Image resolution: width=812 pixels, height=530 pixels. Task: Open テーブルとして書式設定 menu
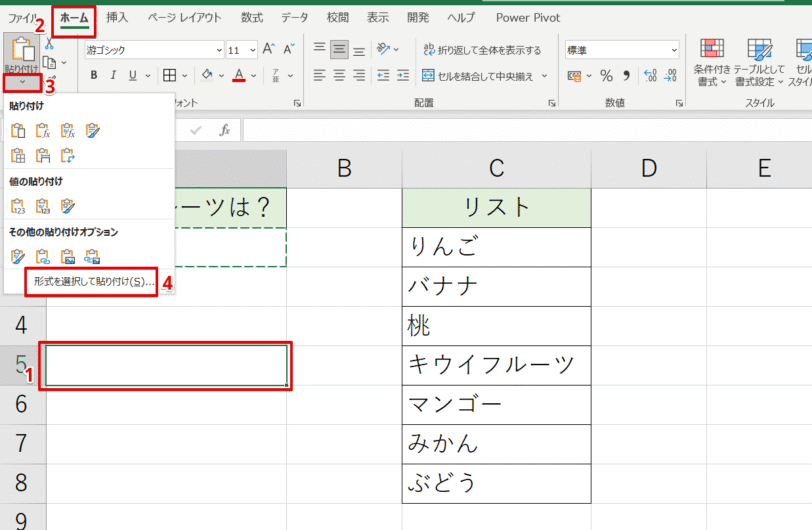[759, 63]
